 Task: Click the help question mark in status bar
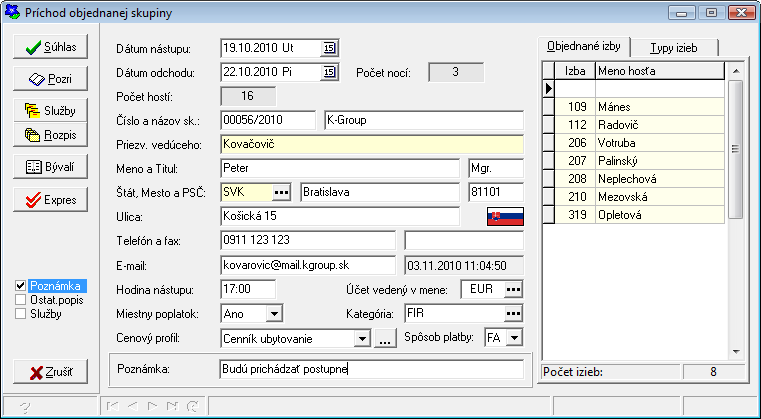[x=23, y=407]
